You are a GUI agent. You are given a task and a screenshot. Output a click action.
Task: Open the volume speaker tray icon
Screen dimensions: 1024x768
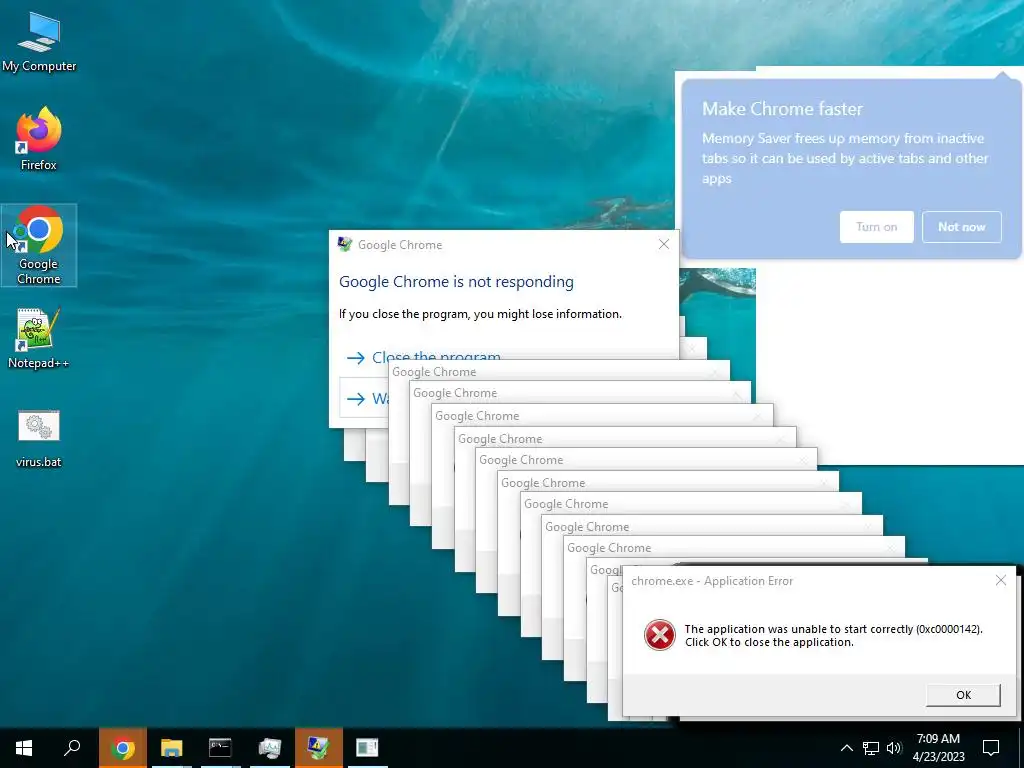tap(894, 748)
